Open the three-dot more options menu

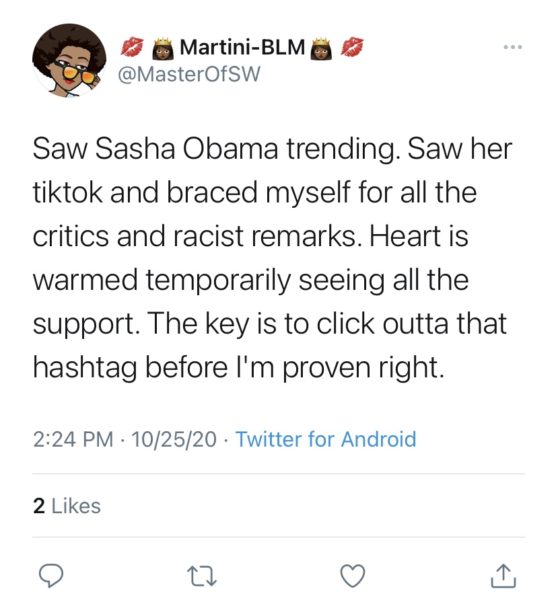click(512, 47)
